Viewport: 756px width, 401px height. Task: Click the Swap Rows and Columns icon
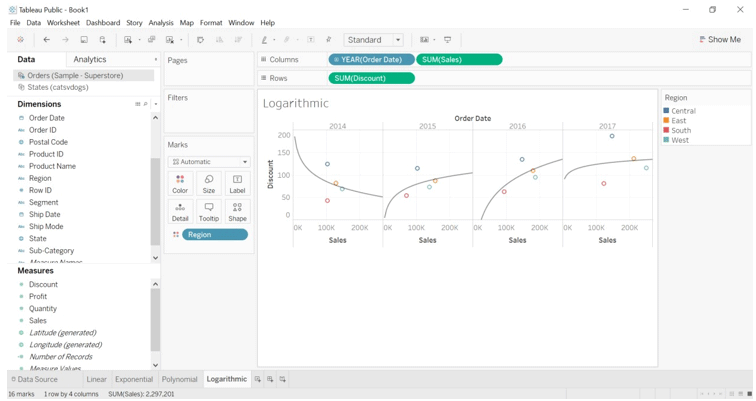[201, 40]
